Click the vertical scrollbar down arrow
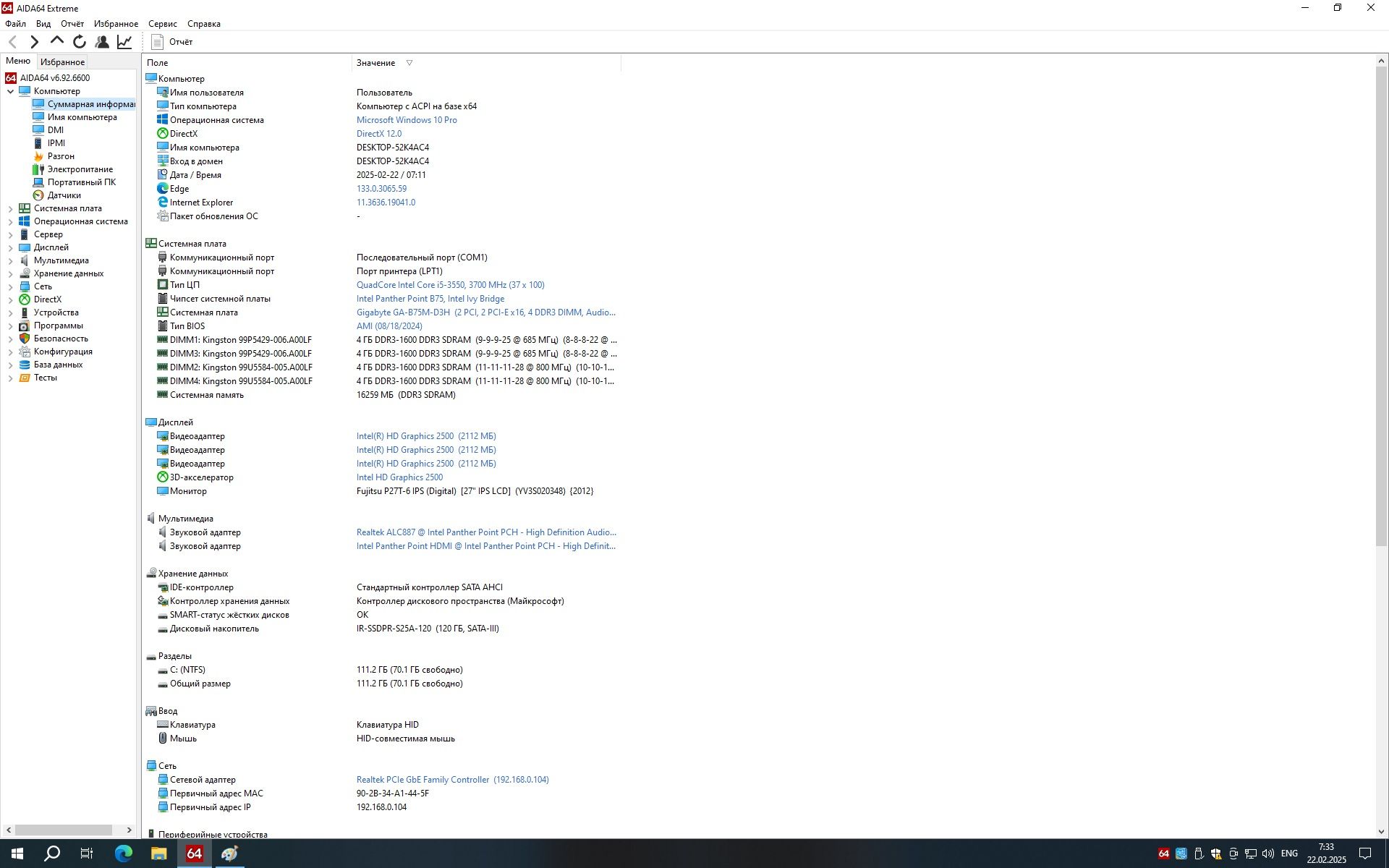Image resolution: width=1389 pixels, height=868 pixels. 1381,832
